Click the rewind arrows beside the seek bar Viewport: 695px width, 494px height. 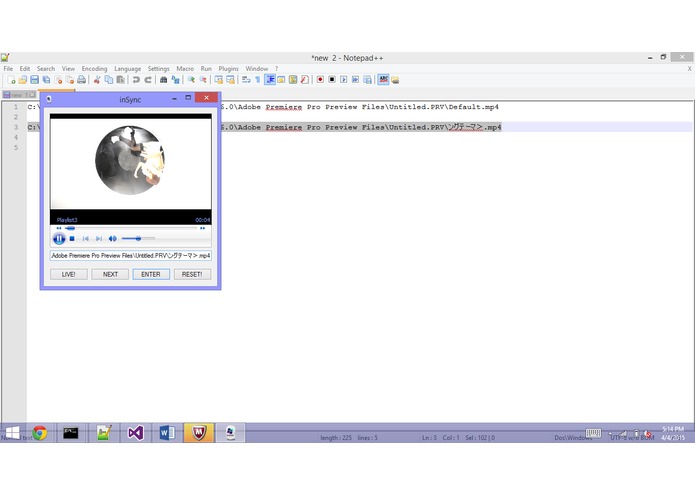coord(59,228)
